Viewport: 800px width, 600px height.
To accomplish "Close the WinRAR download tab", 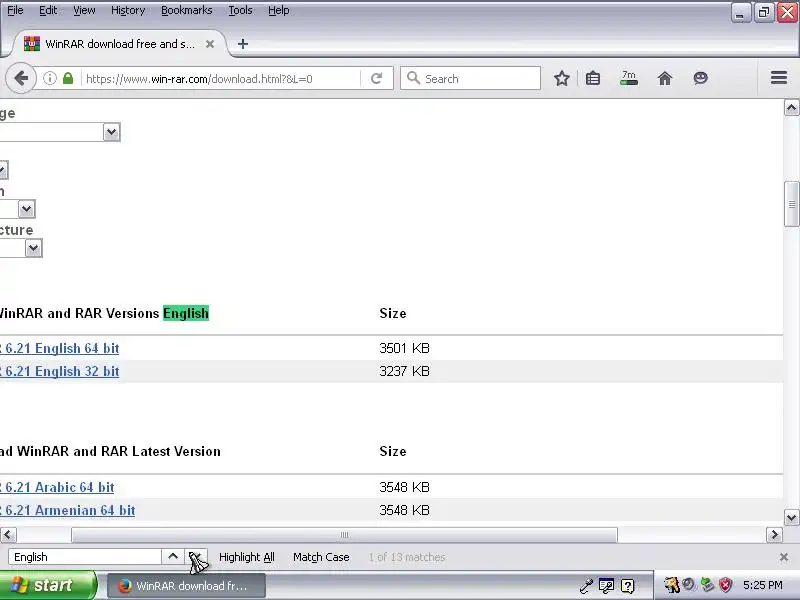I will (210, 44).
